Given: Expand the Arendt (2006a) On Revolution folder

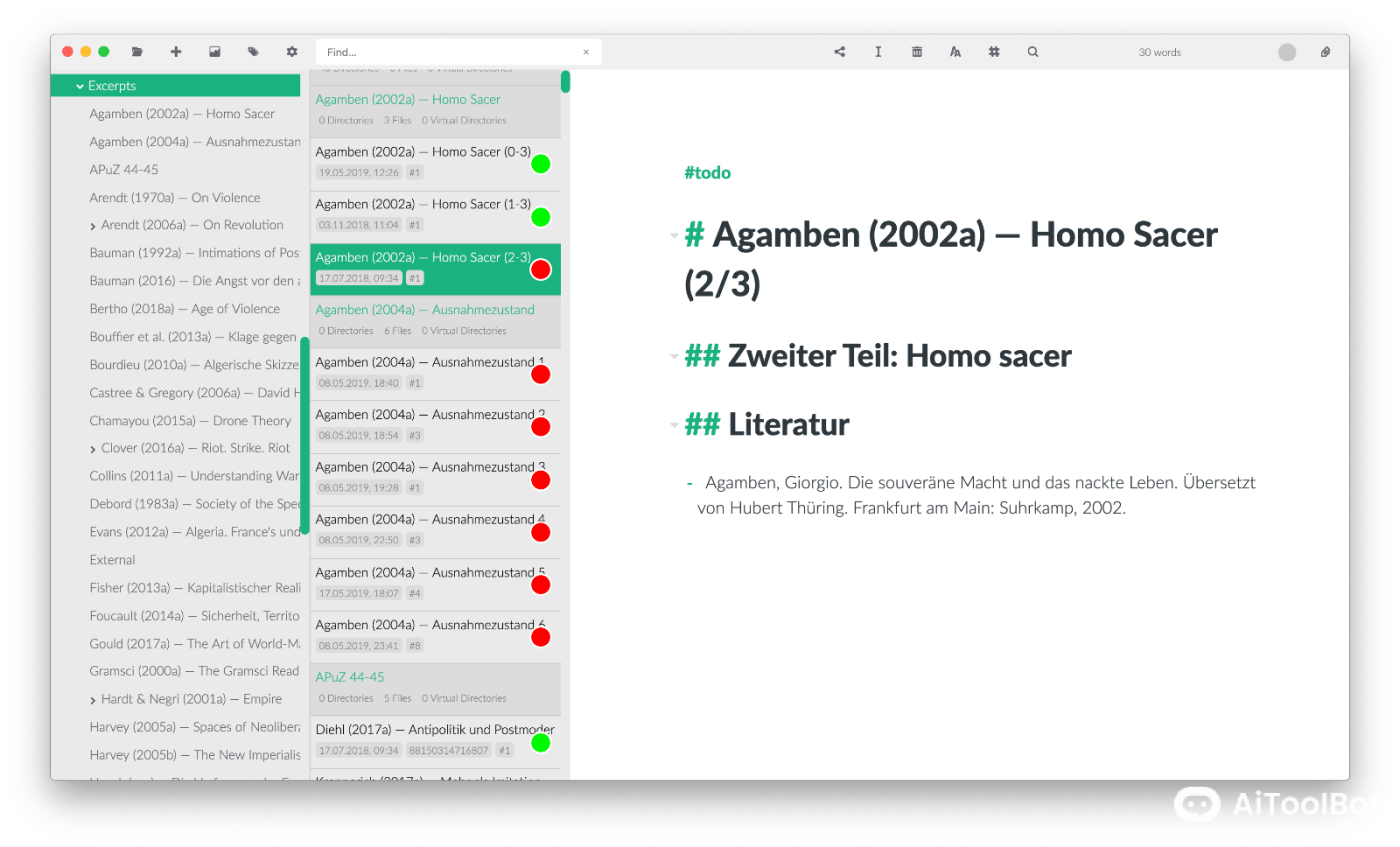Looking at the screenshot, I should (x=93, y=226).
